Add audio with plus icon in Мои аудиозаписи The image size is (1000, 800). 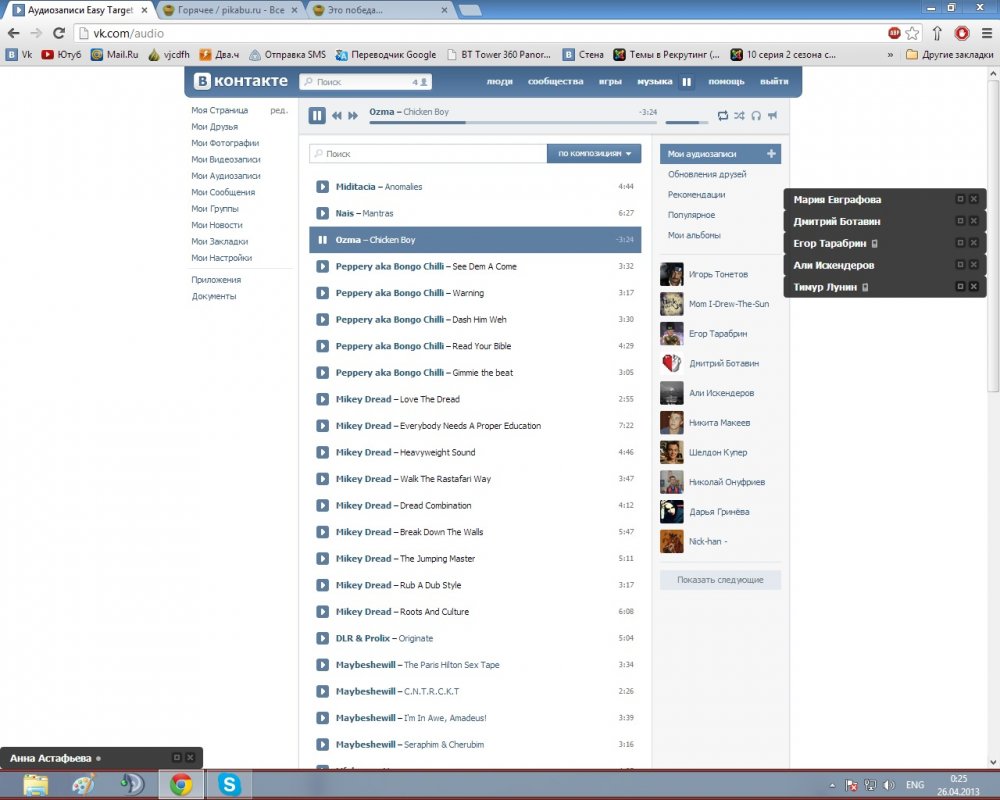[x=771, y=154]
